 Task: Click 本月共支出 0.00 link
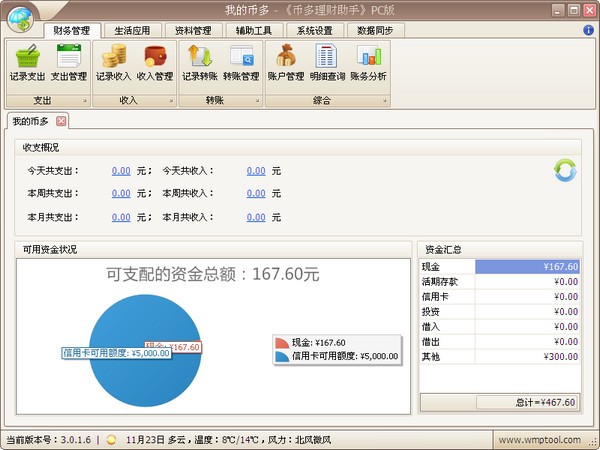tap(121, 217)
